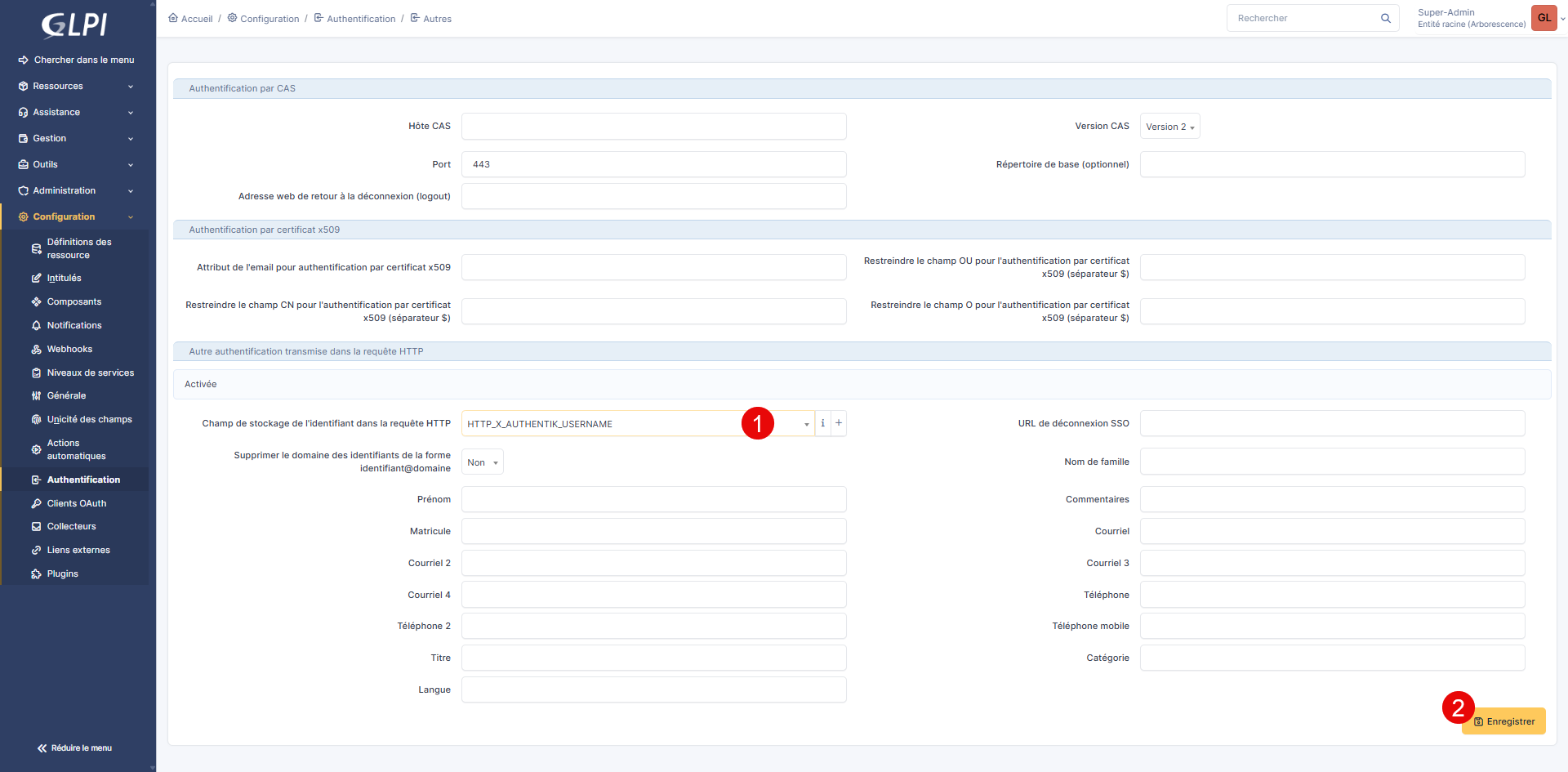This screenshot has width=1568, height=772.
Task: Open the Supprimer le domaine dropdown
Action: 483,462
